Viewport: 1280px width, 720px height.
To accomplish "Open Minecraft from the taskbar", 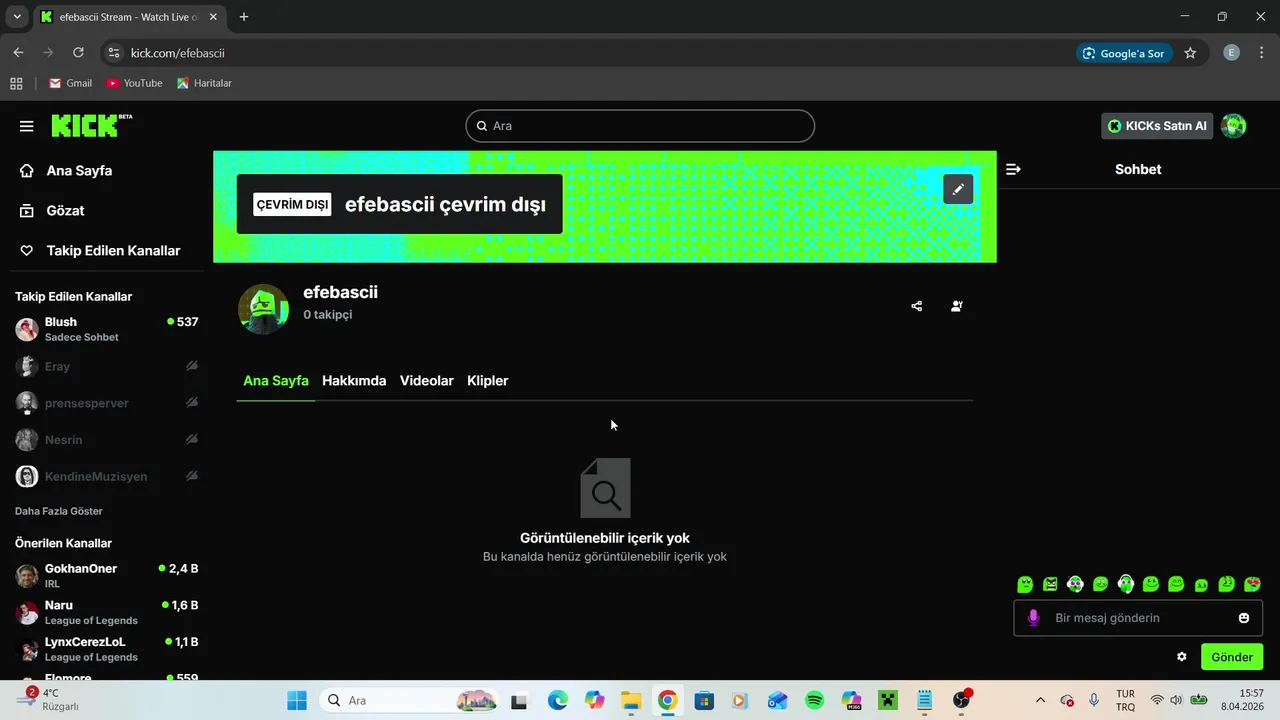I will coord(887,700).
